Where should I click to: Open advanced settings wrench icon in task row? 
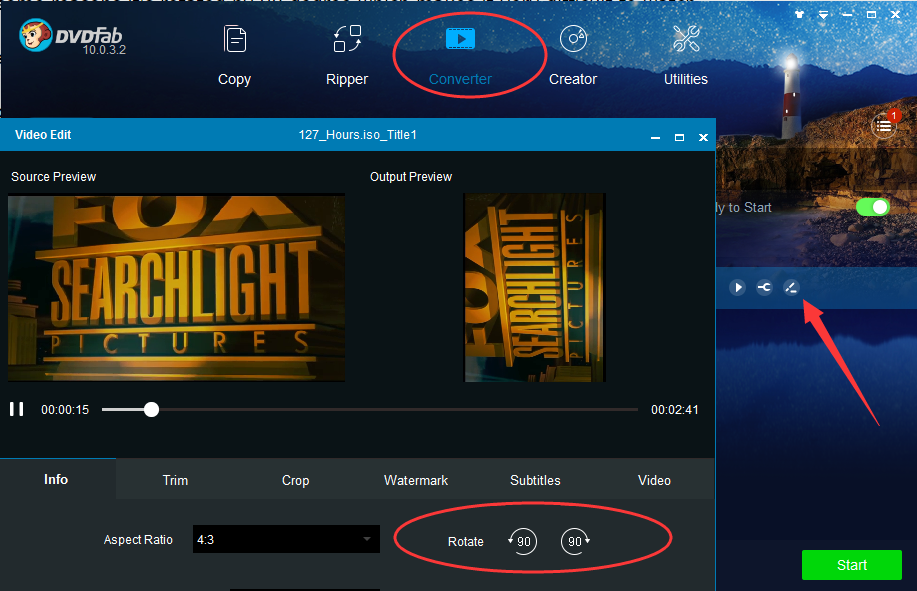click(x=764, y=288)
